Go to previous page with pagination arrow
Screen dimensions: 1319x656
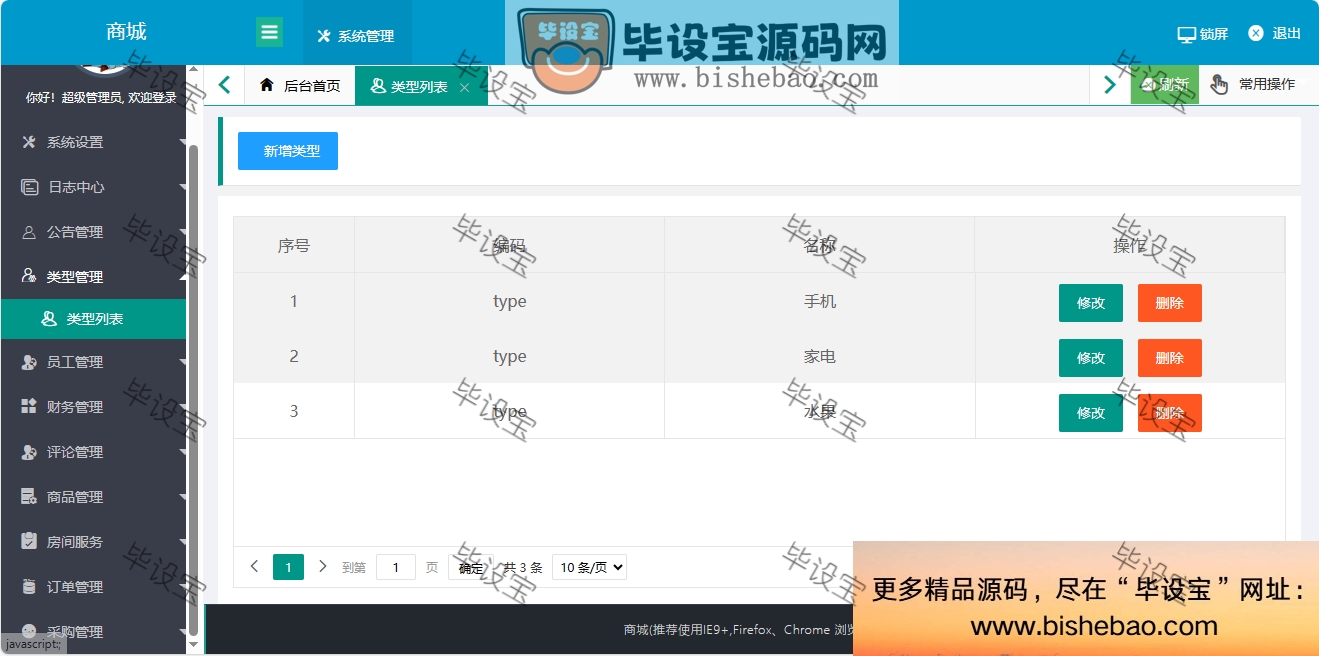[x=254, y=567]
